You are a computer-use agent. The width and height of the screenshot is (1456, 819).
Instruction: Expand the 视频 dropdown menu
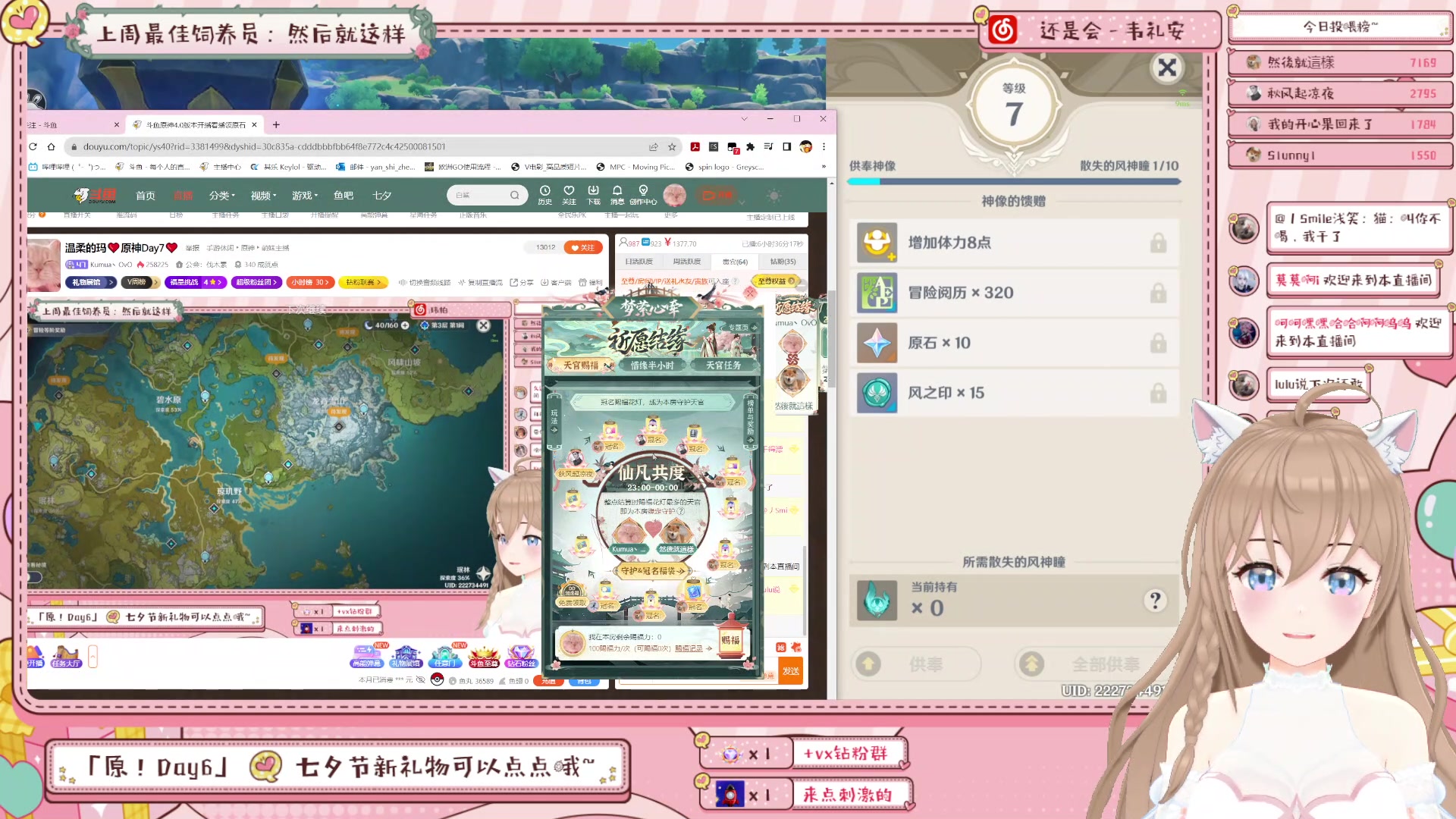263,196
